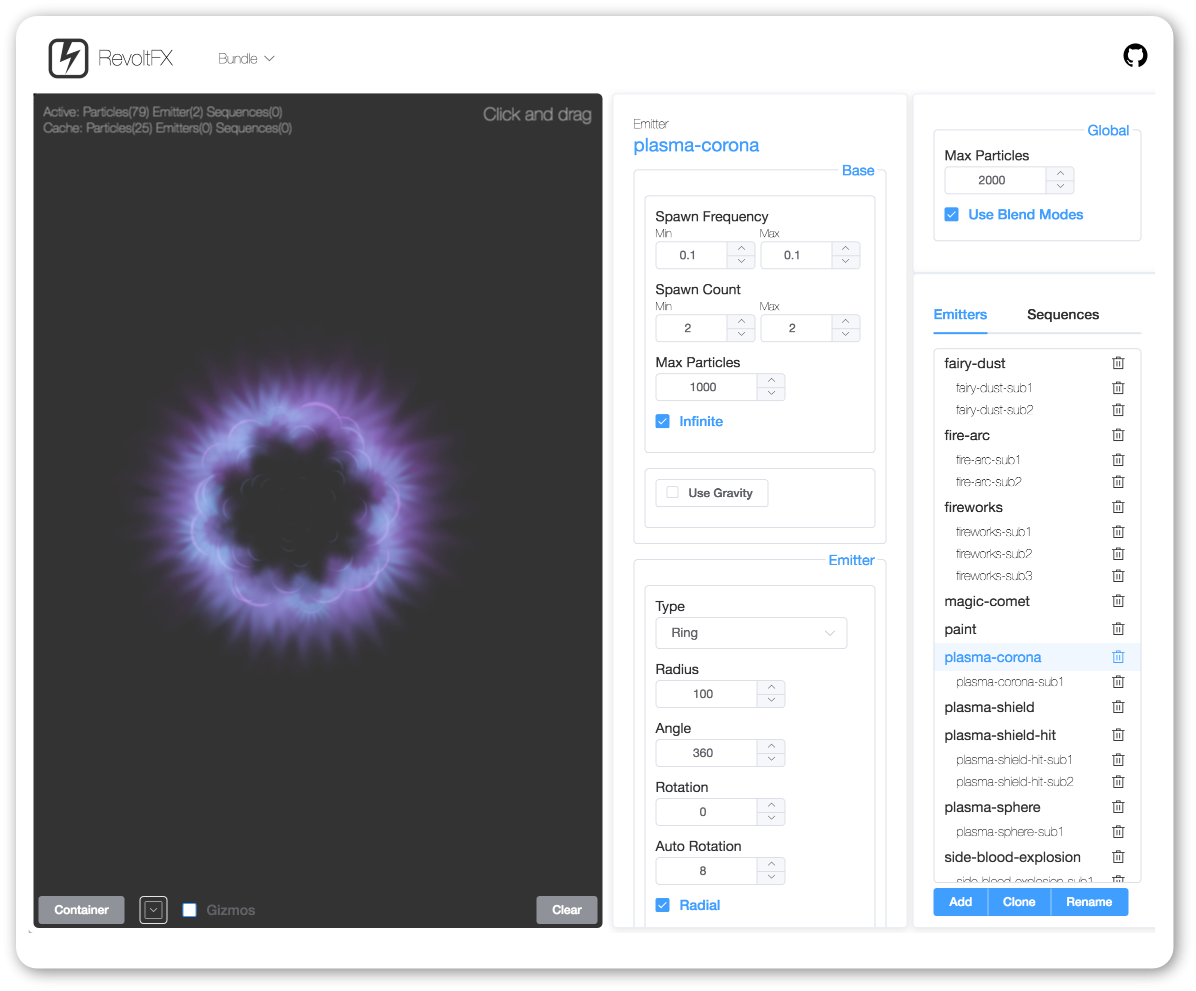Delete the fairy-dust emitter

tap(1118, 363)
